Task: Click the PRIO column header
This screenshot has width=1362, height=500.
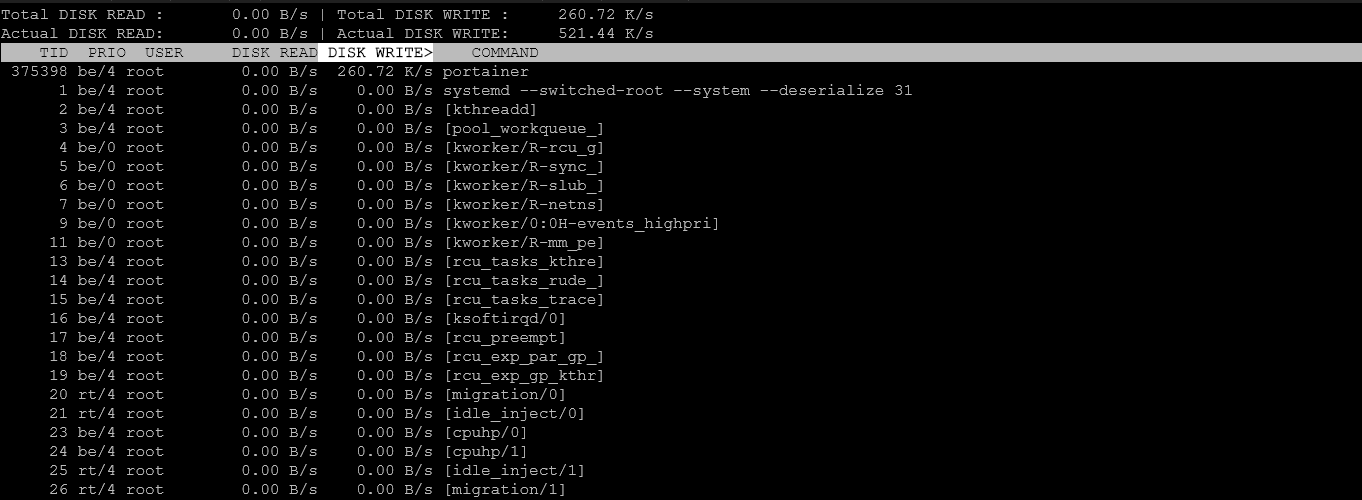Action: click(107, 53)
